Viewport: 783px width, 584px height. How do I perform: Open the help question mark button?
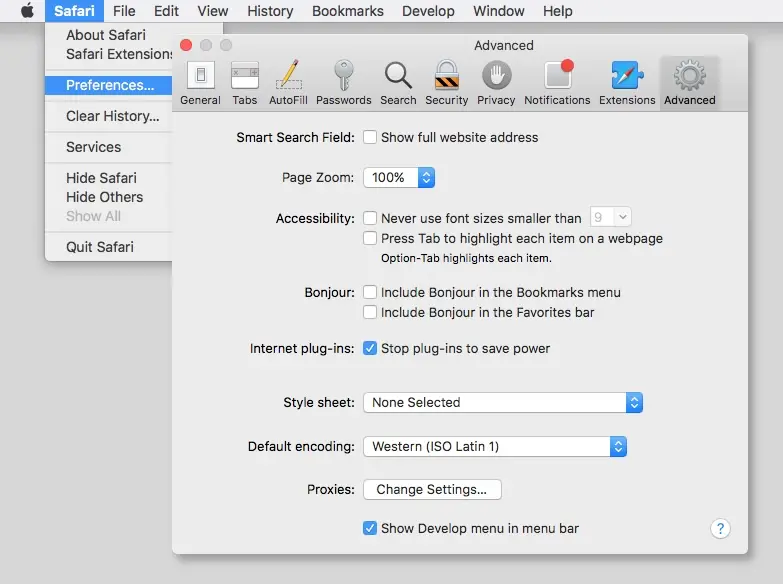coord(720,528)
